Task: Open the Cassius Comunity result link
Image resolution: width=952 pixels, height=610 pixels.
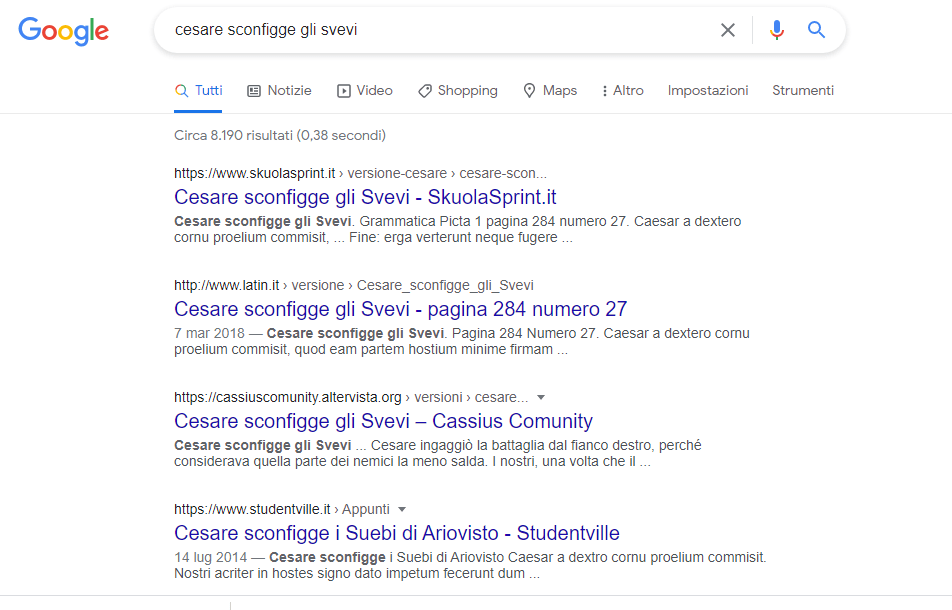Action: (383, 421)
